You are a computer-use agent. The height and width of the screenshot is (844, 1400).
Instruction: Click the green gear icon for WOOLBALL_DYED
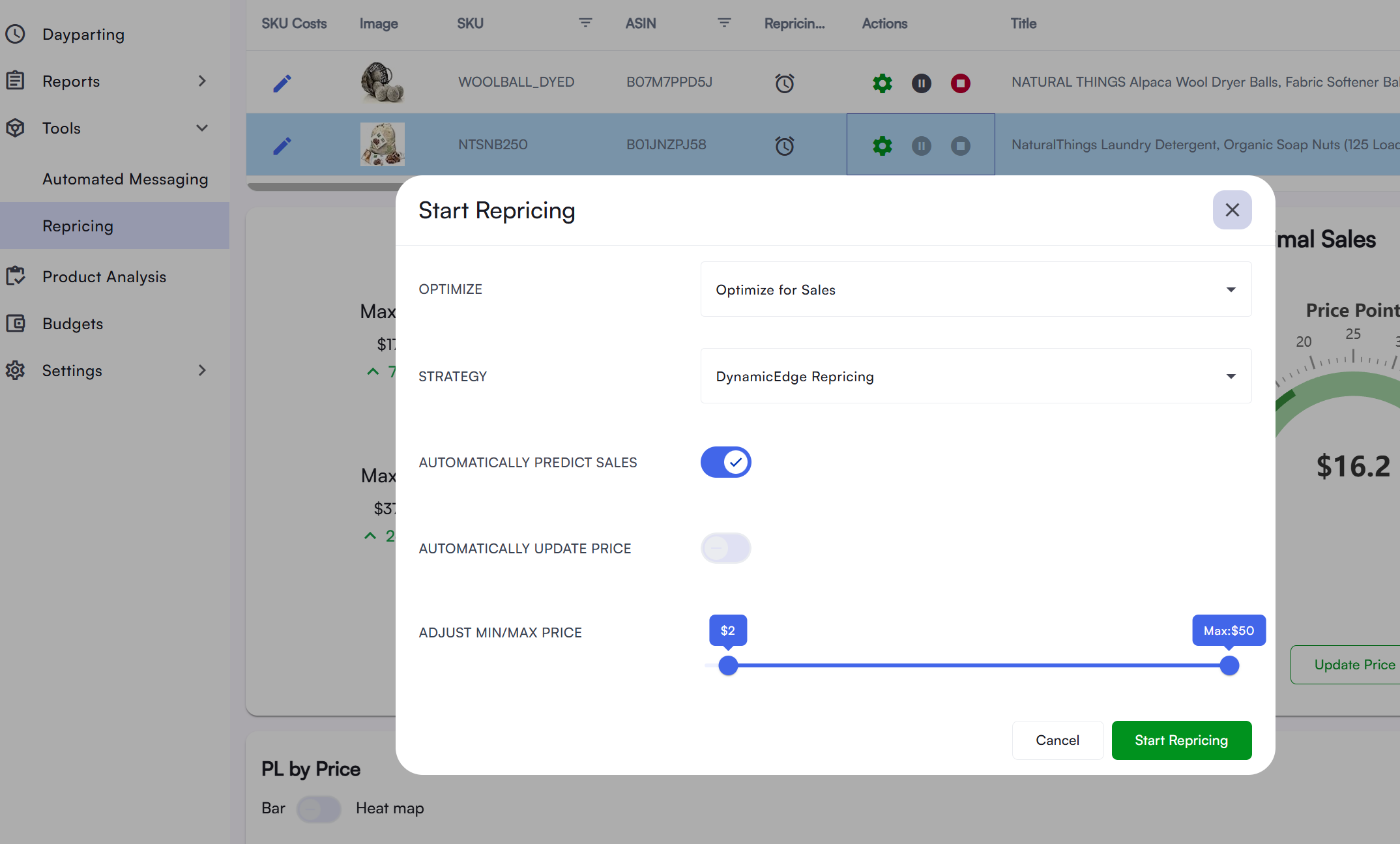882,83
